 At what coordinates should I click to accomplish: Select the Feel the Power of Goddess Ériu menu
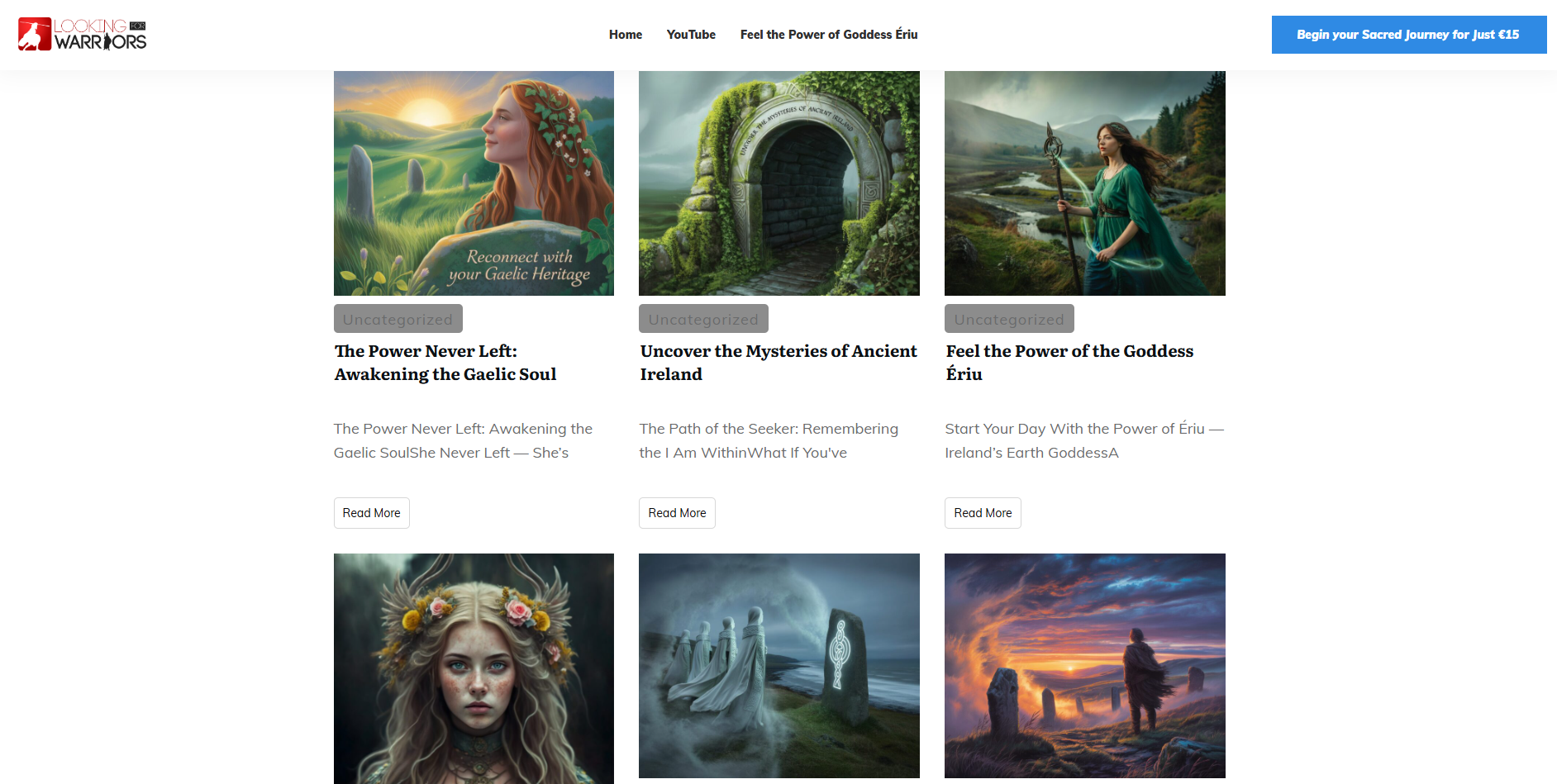click(828, 34)
